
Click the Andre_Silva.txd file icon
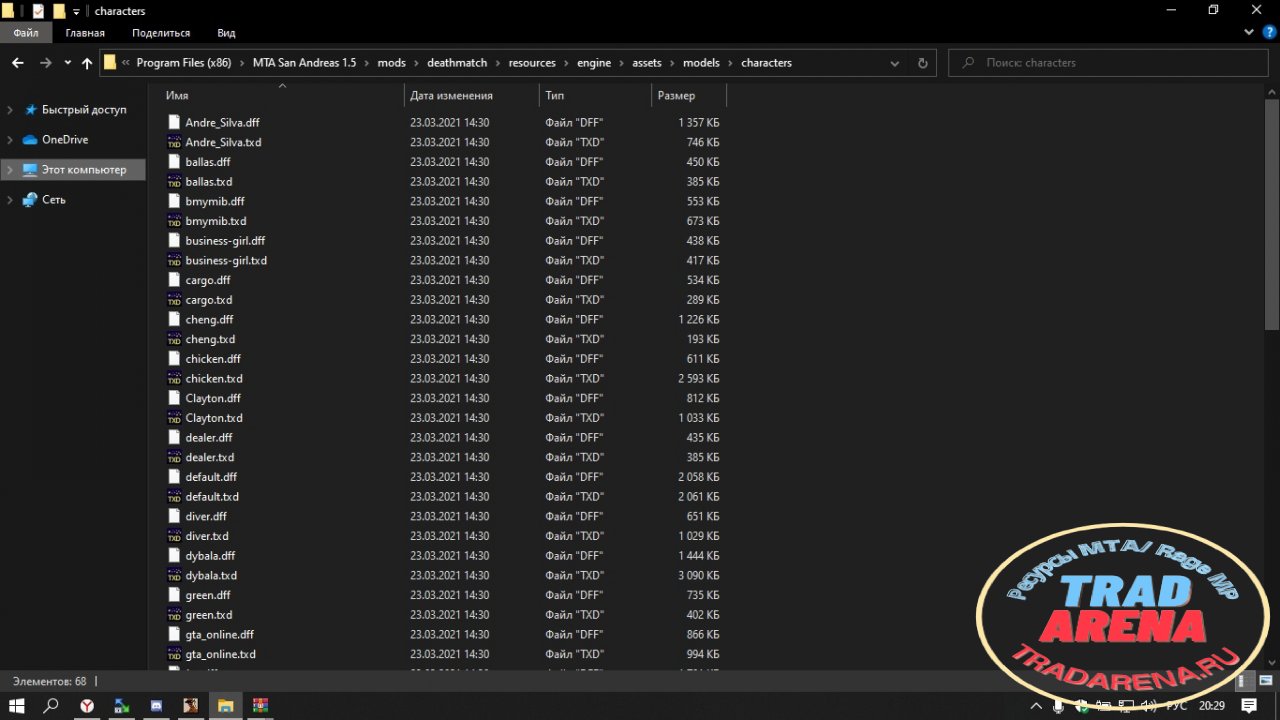point(174,142)
